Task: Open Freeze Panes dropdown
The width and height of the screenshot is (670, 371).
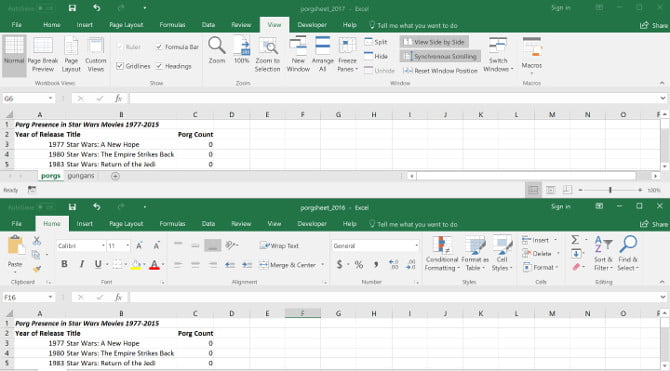Action: coord(347,55)
